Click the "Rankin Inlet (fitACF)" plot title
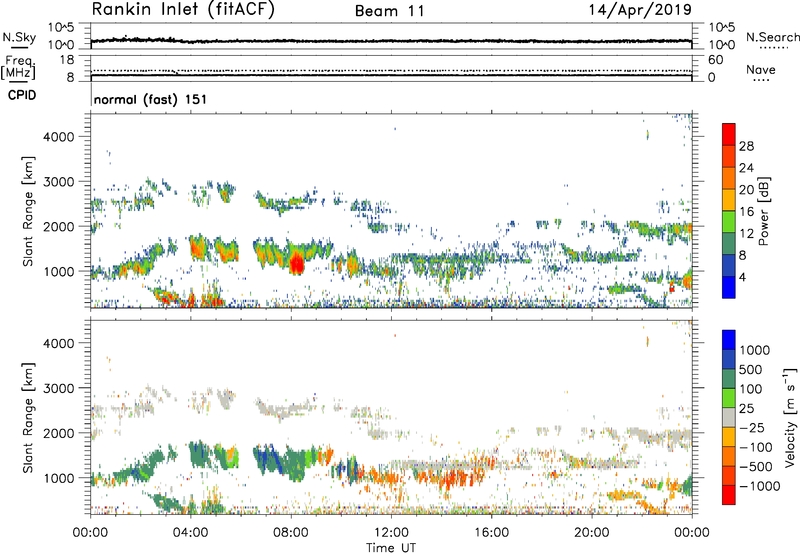This screenshot has height=554, width=800. coord(183,10)
